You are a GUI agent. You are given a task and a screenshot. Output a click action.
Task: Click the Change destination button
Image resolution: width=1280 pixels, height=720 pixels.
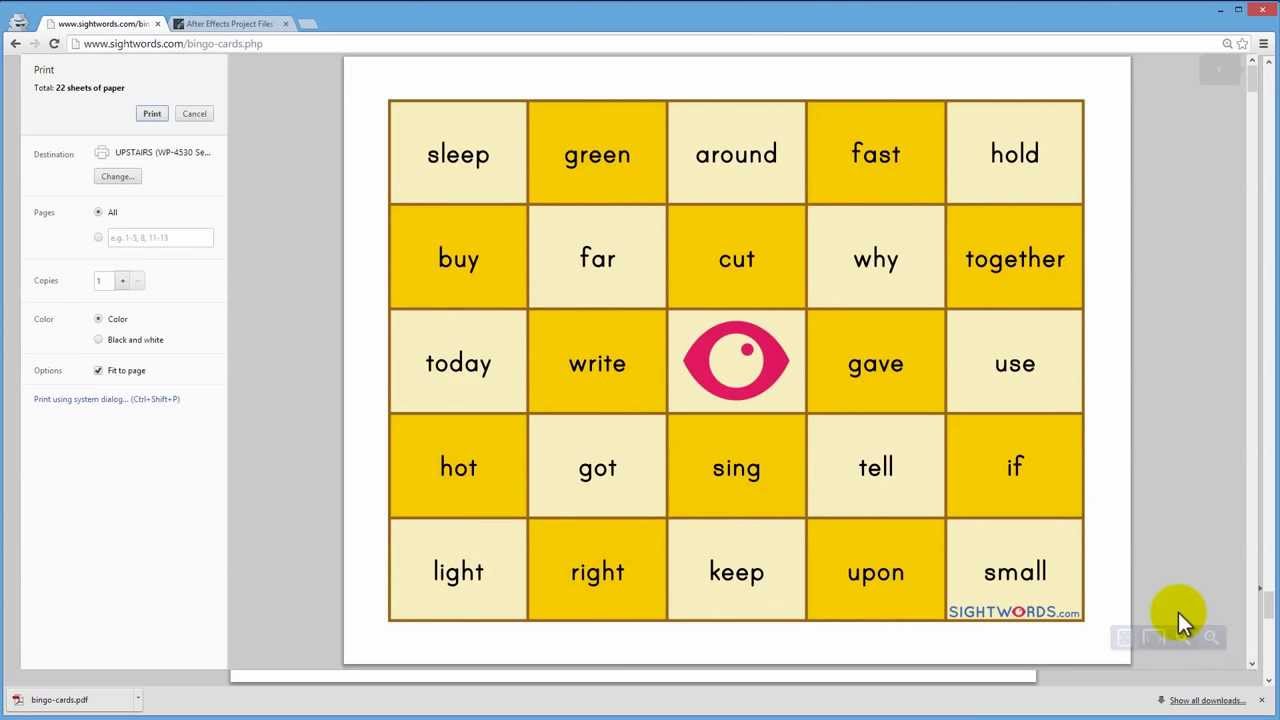[x=118, y=177]
